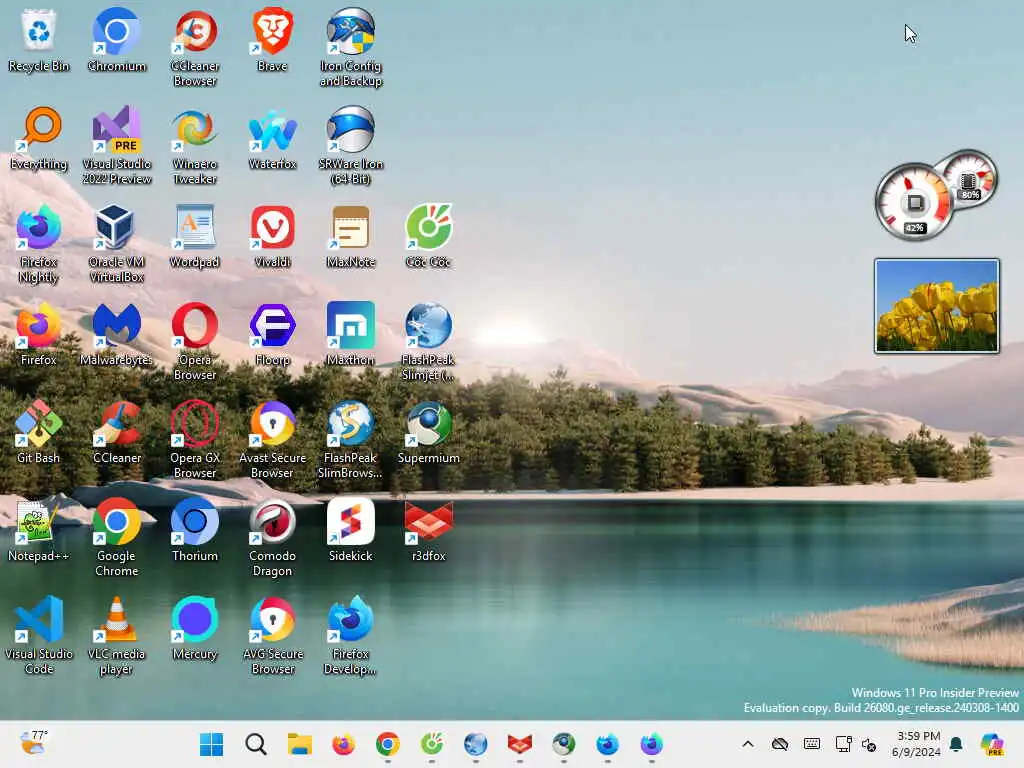The image size is (1024, 768).
Task: Click the Winaero Tweaker desktop icon
Action: click(x=195, y=146)
